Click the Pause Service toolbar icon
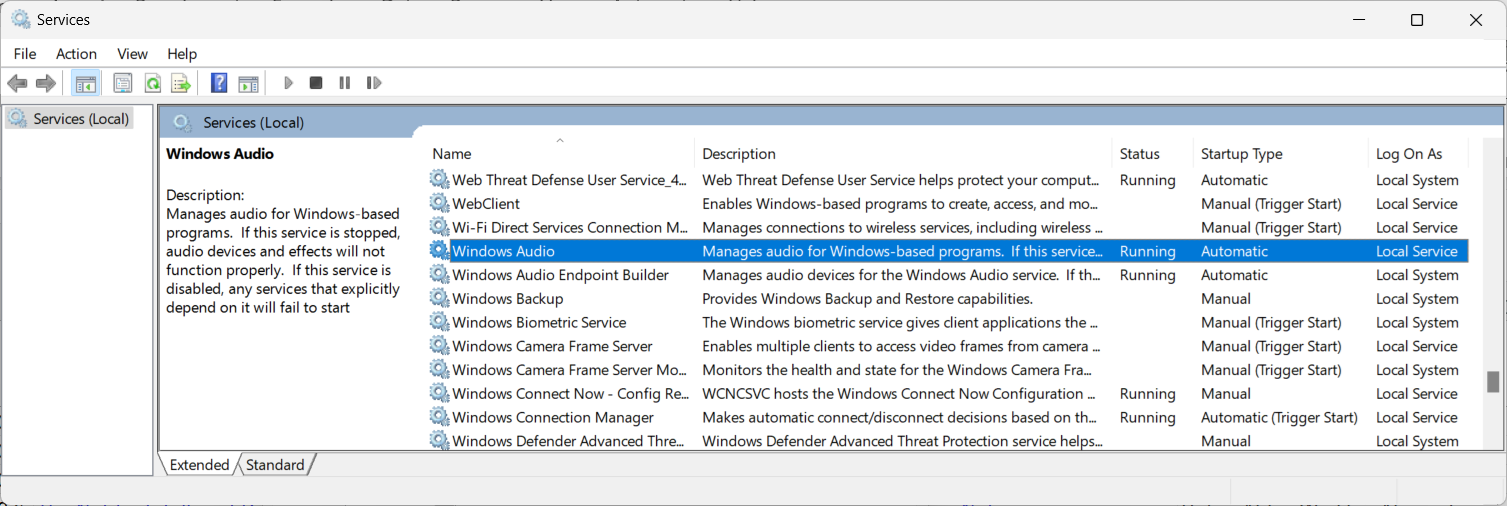 tap(345, 83)
